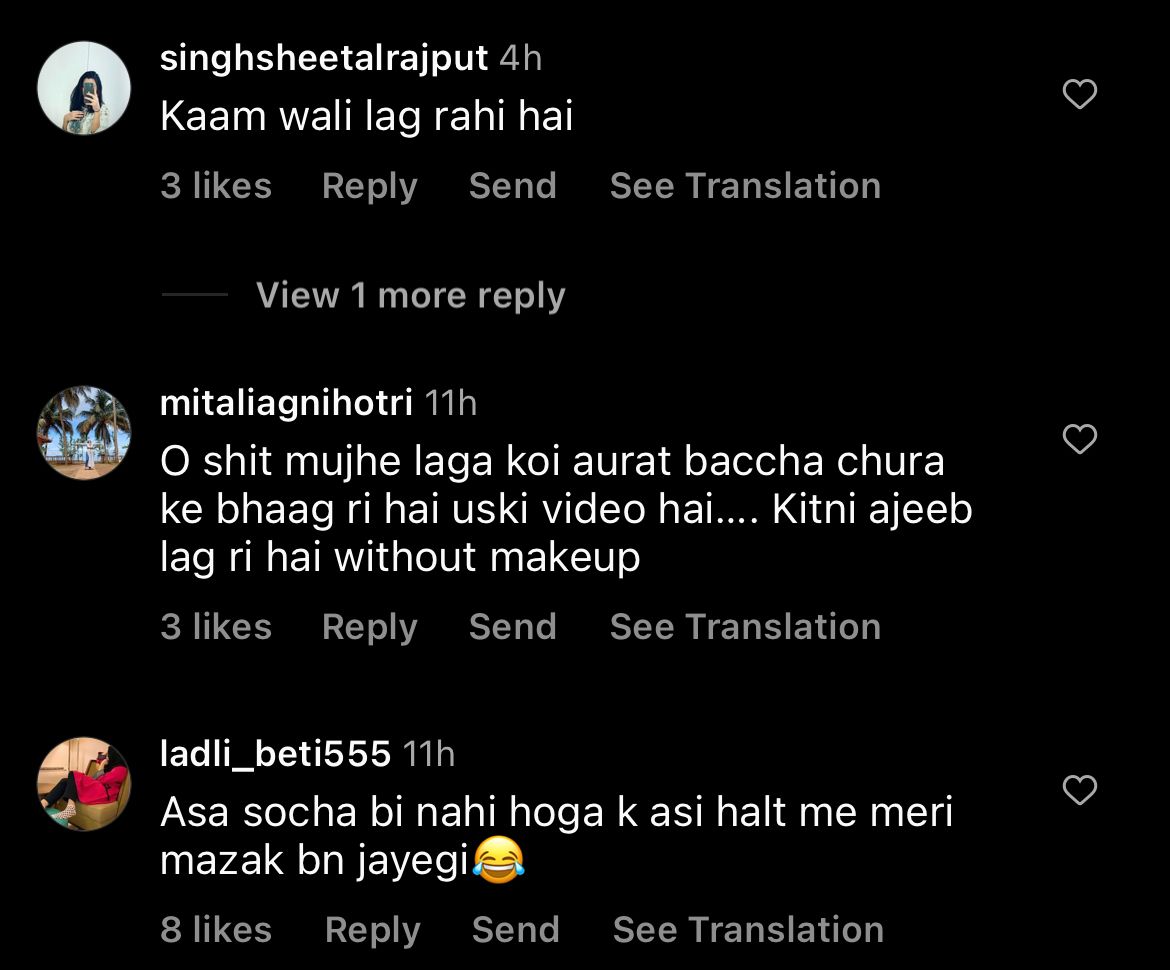Open singhsheetalrajput's profile picture
This screenshot has width=1170, height=970.
[x=84, y=88]
